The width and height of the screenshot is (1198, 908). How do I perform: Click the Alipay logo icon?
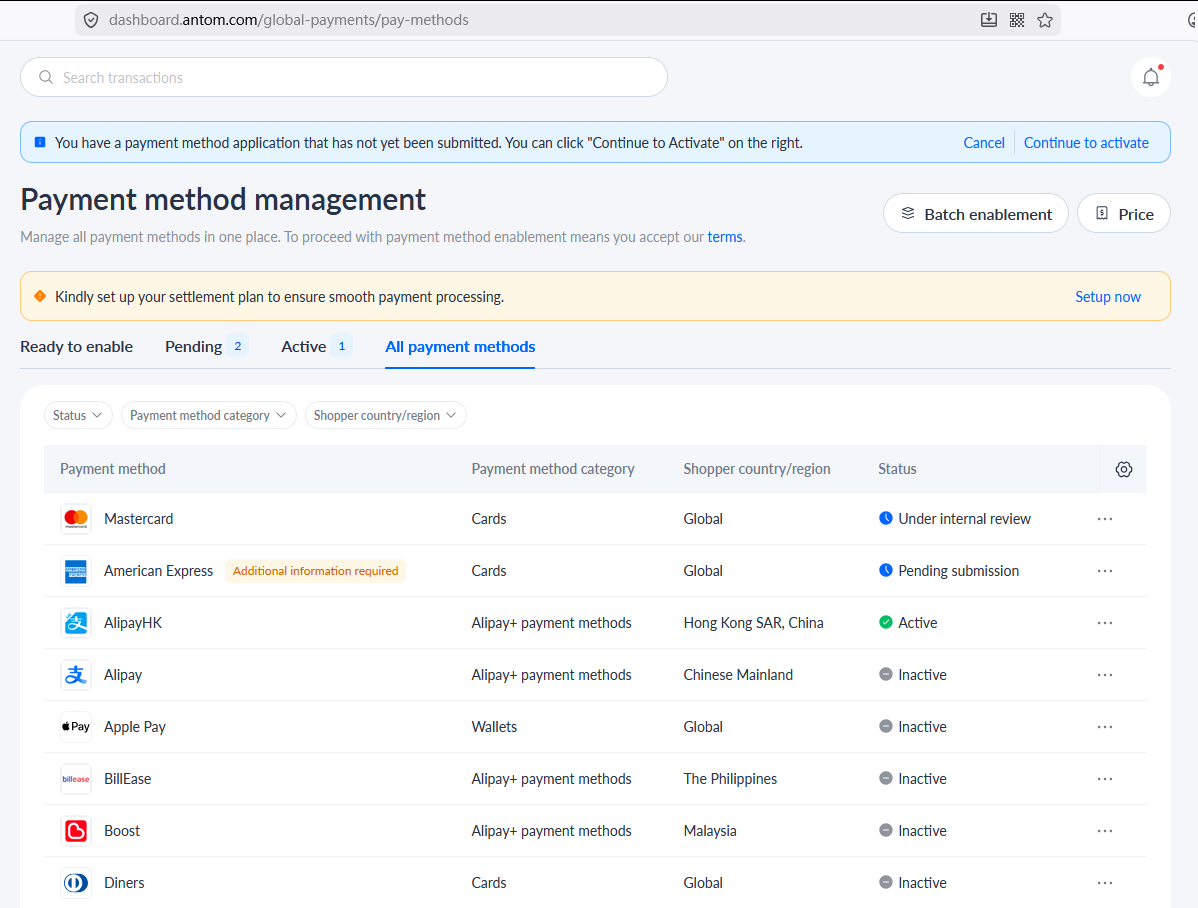click(76, 675)
